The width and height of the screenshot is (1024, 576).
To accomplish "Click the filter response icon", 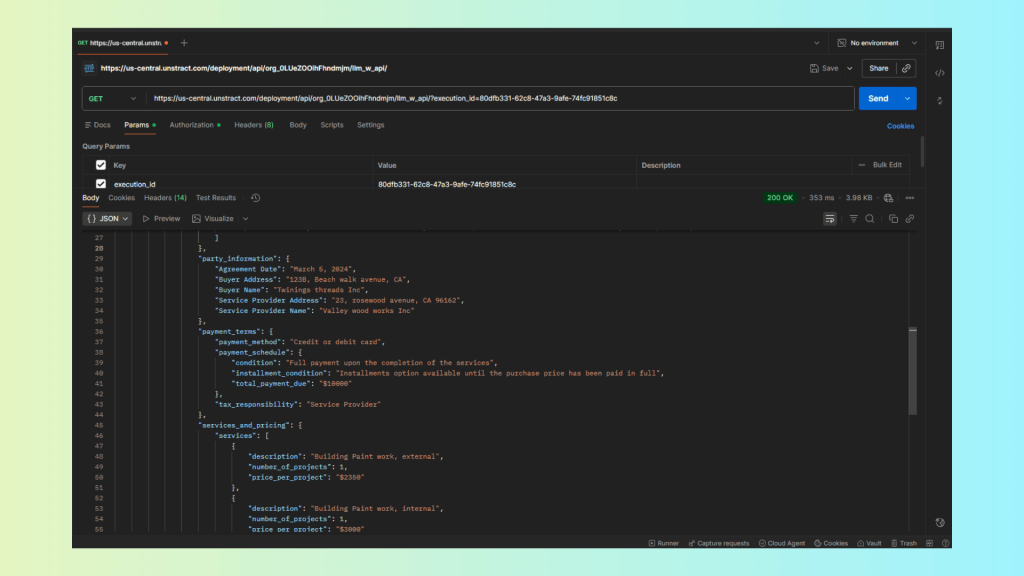I will (x=853, y=218).
